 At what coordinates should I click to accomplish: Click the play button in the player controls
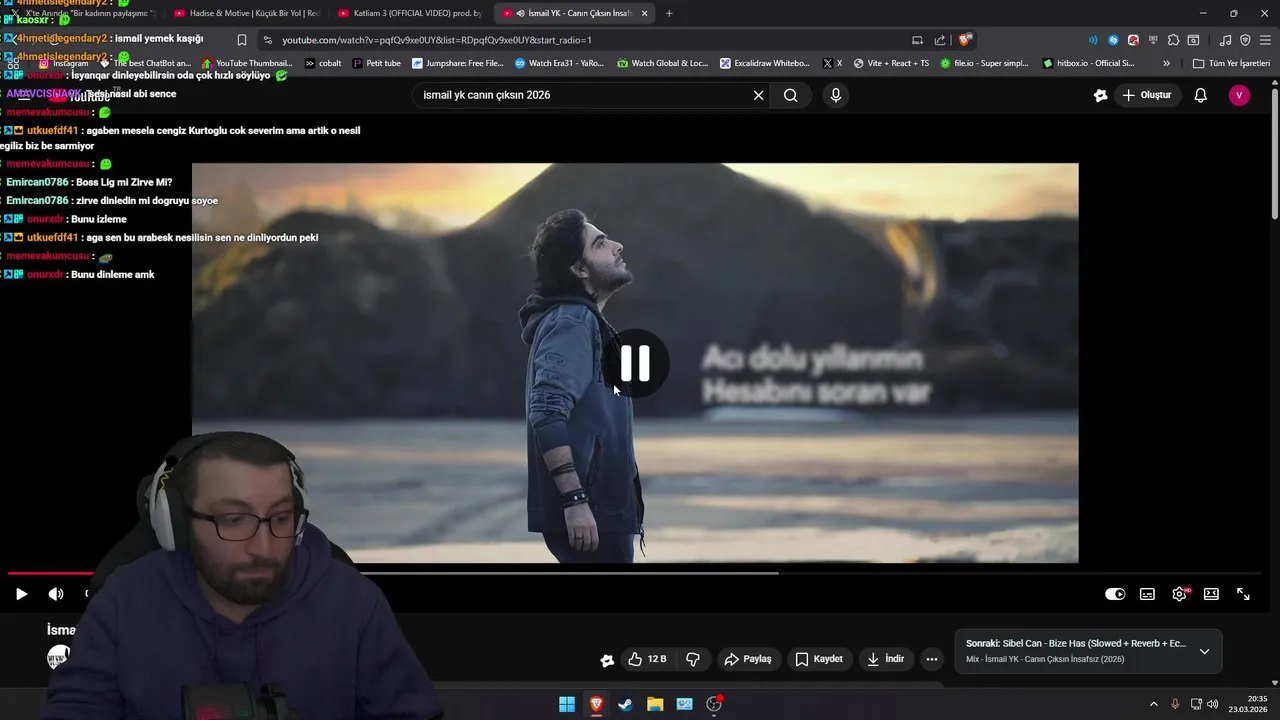[x=21, y=594]
